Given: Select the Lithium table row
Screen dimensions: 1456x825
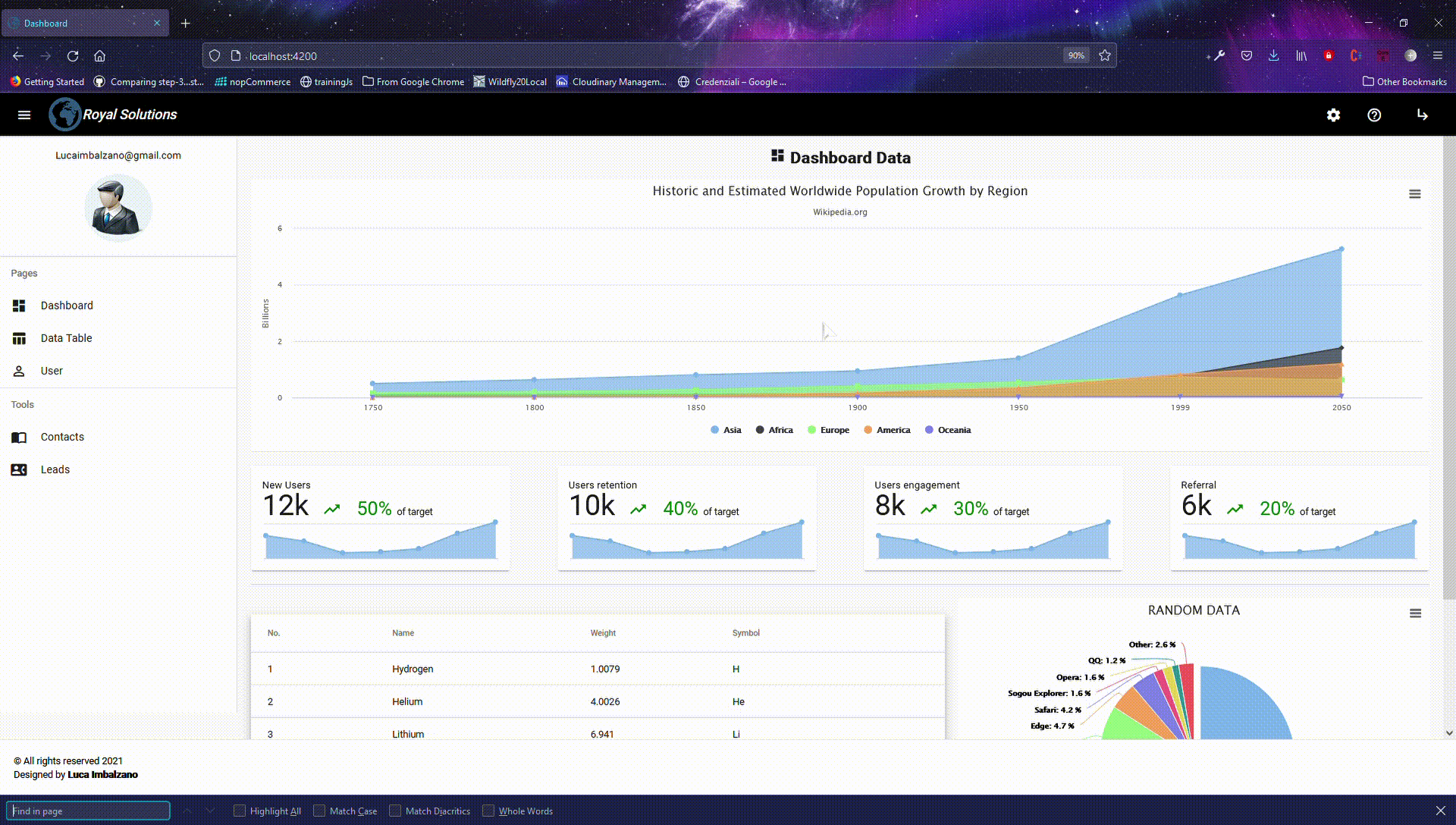Looking at the screenshot, I should [598, 729].
